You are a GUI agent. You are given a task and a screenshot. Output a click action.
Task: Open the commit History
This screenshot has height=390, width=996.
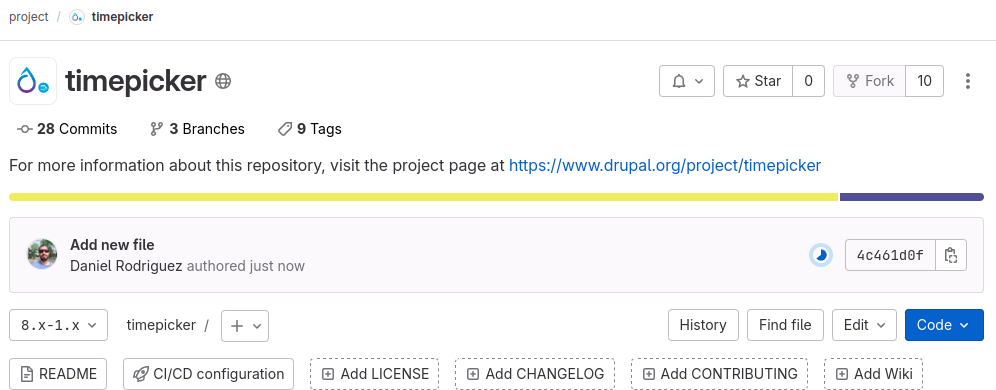[703, 325]
